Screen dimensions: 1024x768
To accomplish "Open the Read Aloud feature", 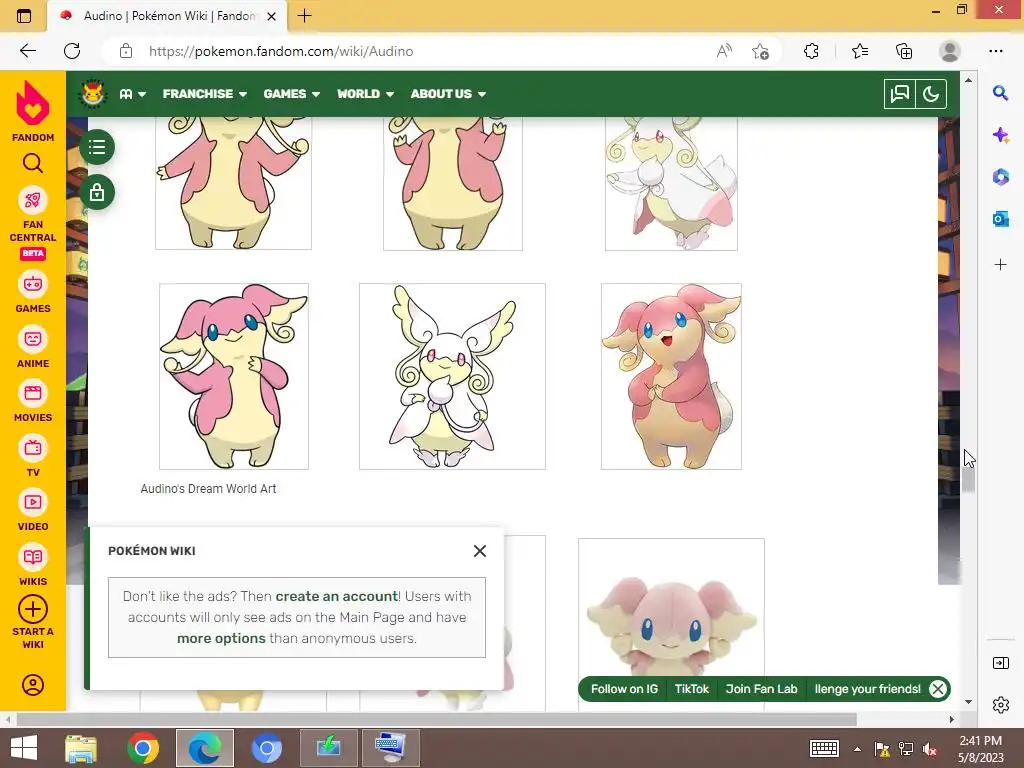I will coord(724,51).
